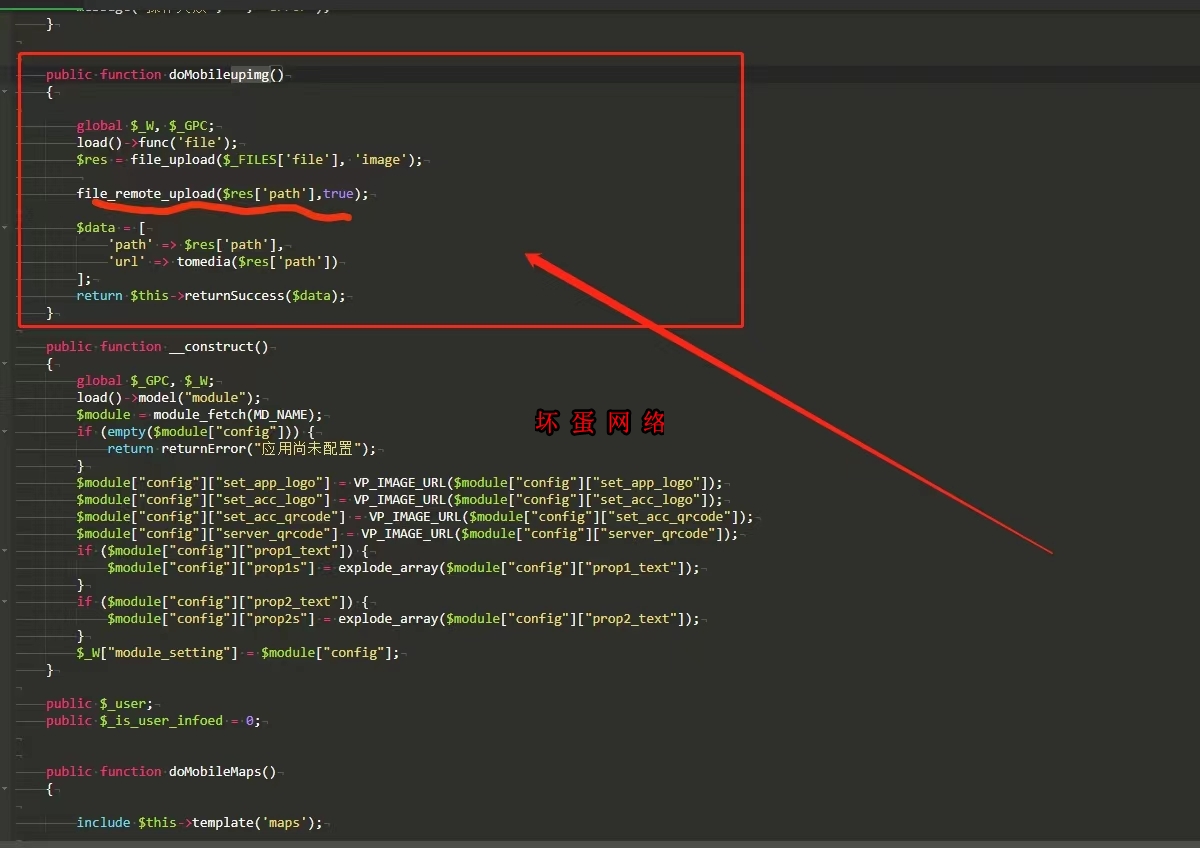Click the $_W["module_setting"] assignment line

tap(238, 652)
